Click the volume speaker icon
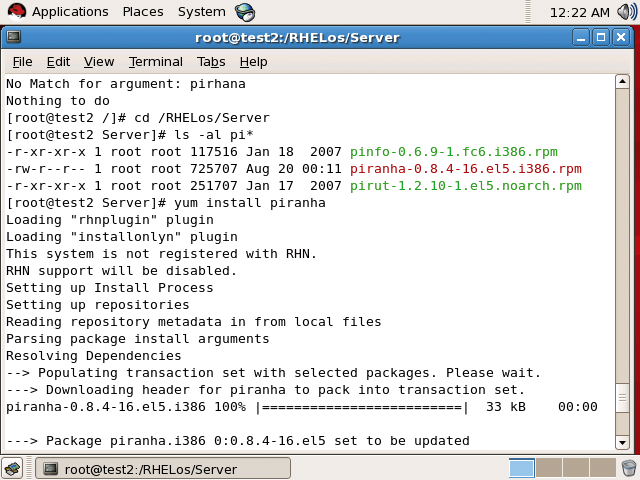The image size is (640, 480). [626, 12]
